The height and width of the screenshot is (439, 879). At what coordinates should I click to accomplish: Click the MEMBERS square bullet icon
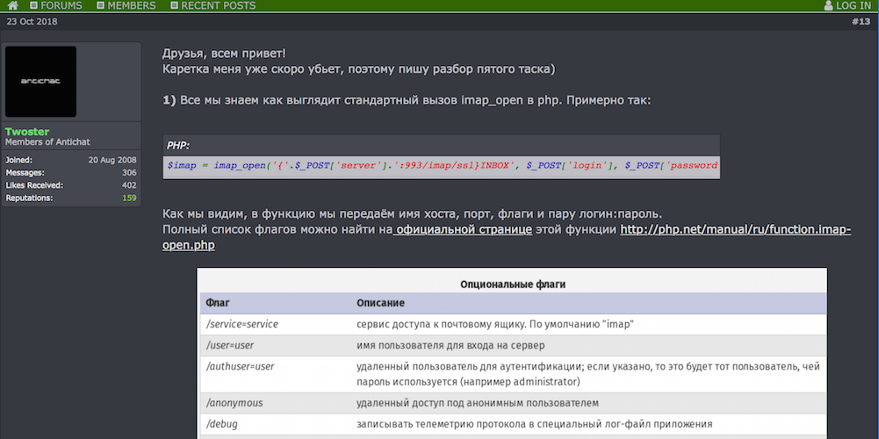pyautogui.click(x=100, y=6)
